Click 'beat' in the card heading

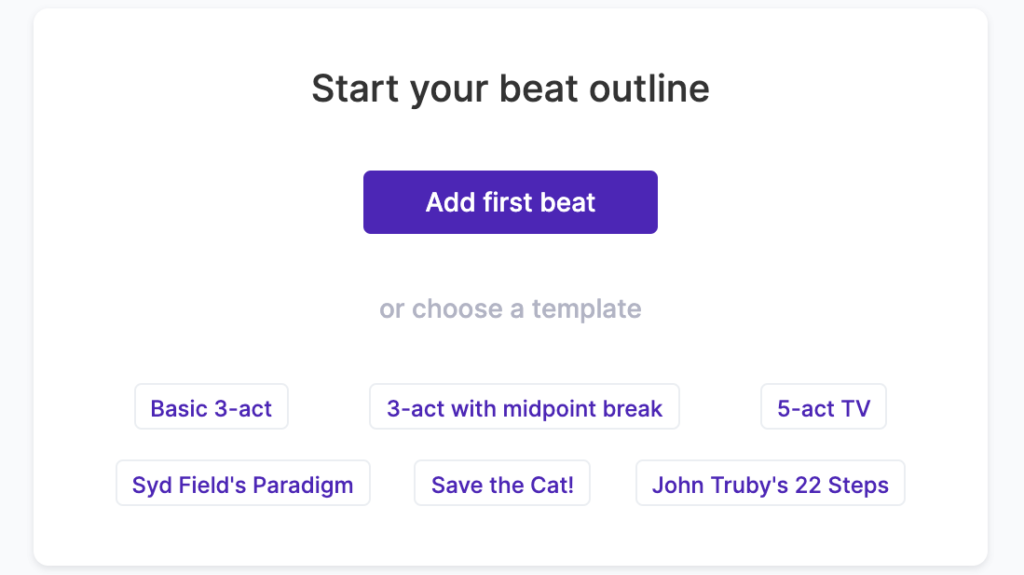pyautogui.click(x=539, y=88)
